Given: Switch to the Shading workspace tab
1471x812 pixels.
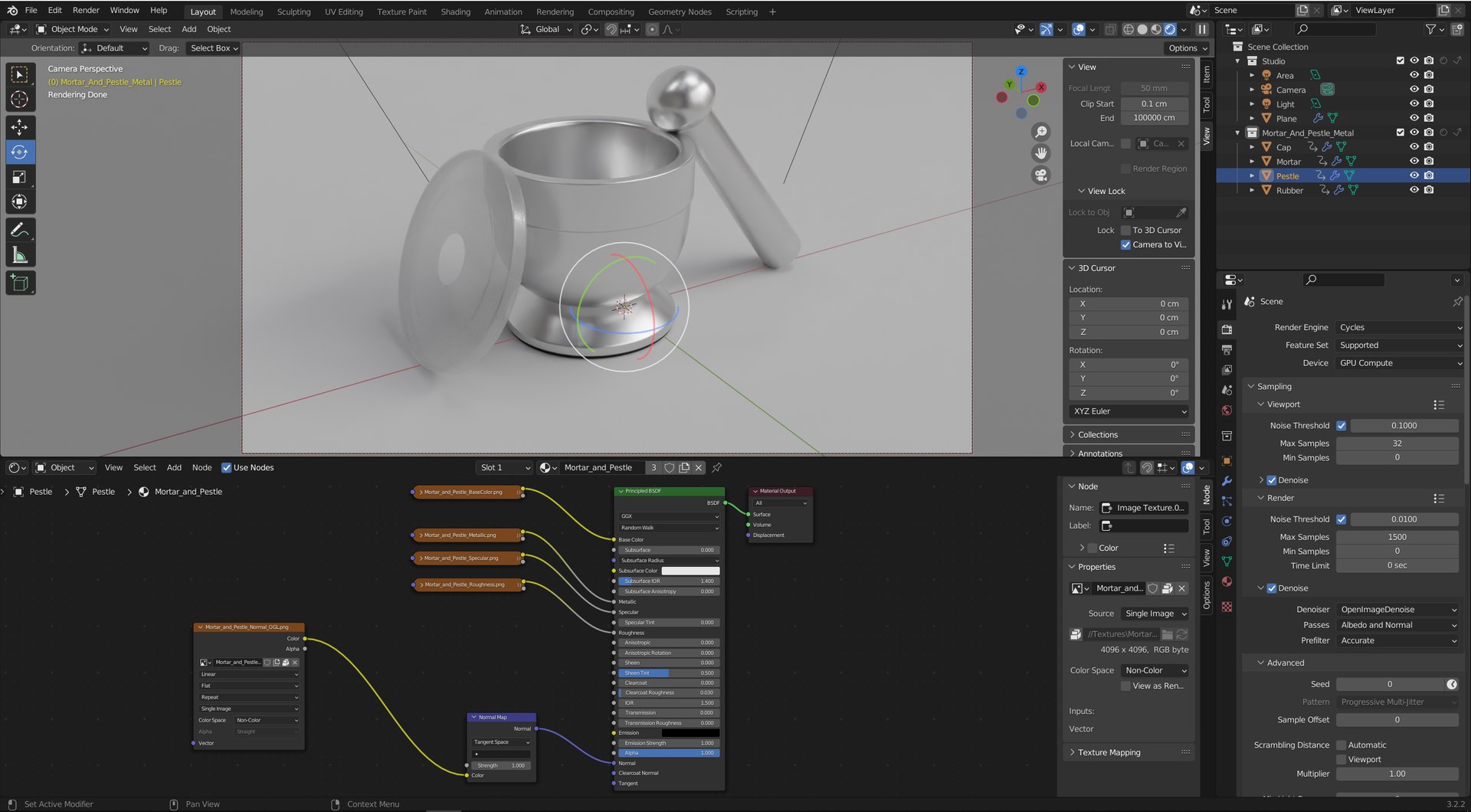Looking at the screenshot, I should [x=455, y=11].
